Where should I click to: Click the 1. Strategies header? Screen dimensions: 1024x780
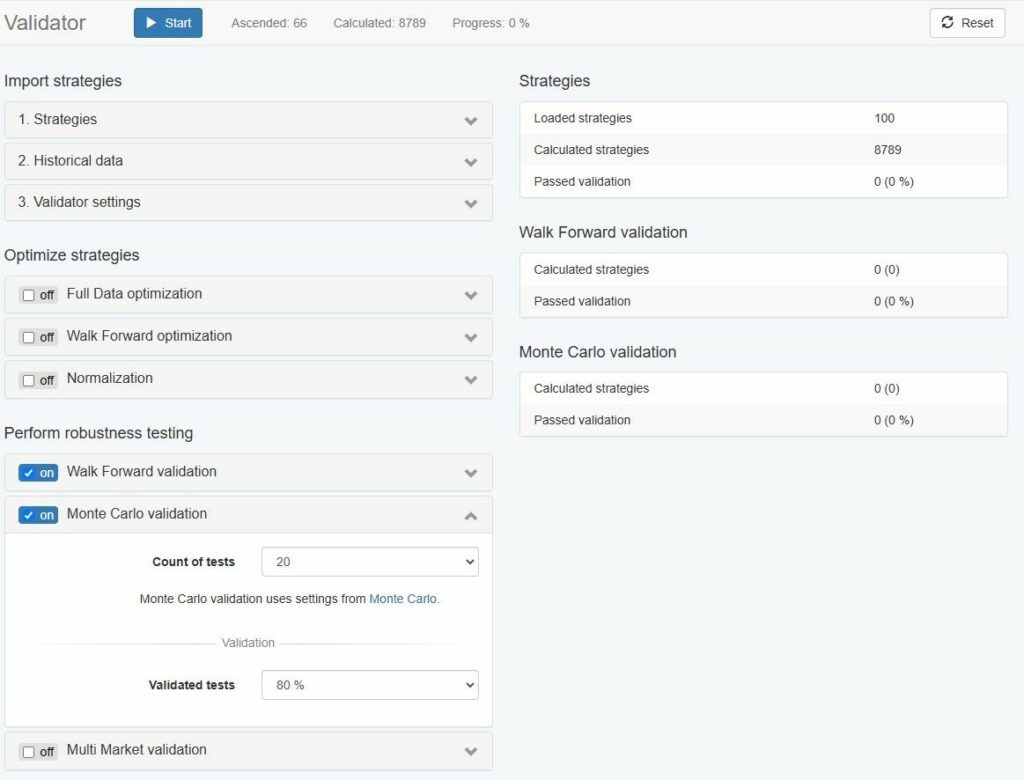point(248,120)
